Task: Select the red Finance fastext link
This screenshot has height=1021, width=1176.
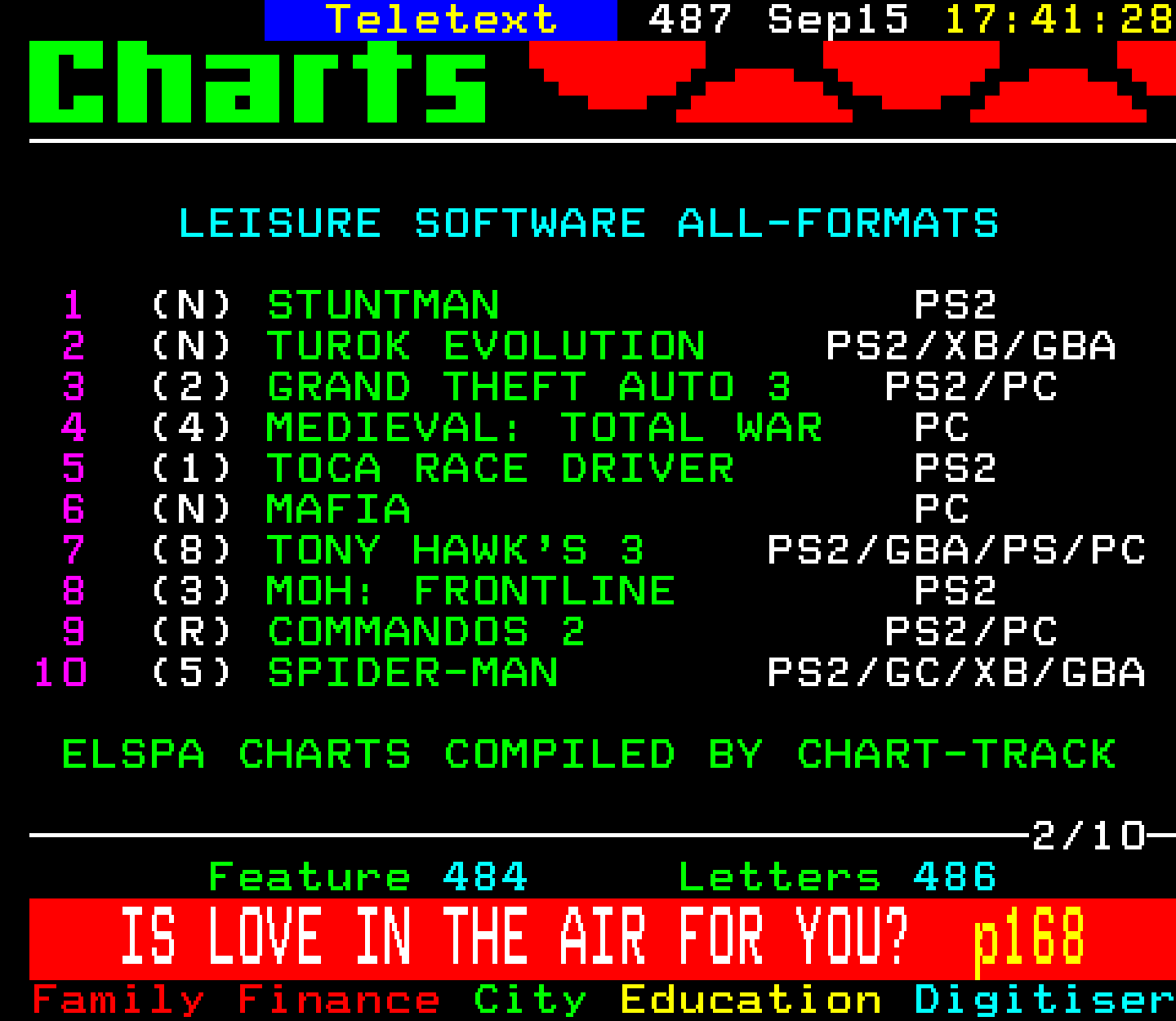Action: coord(339,1001)
